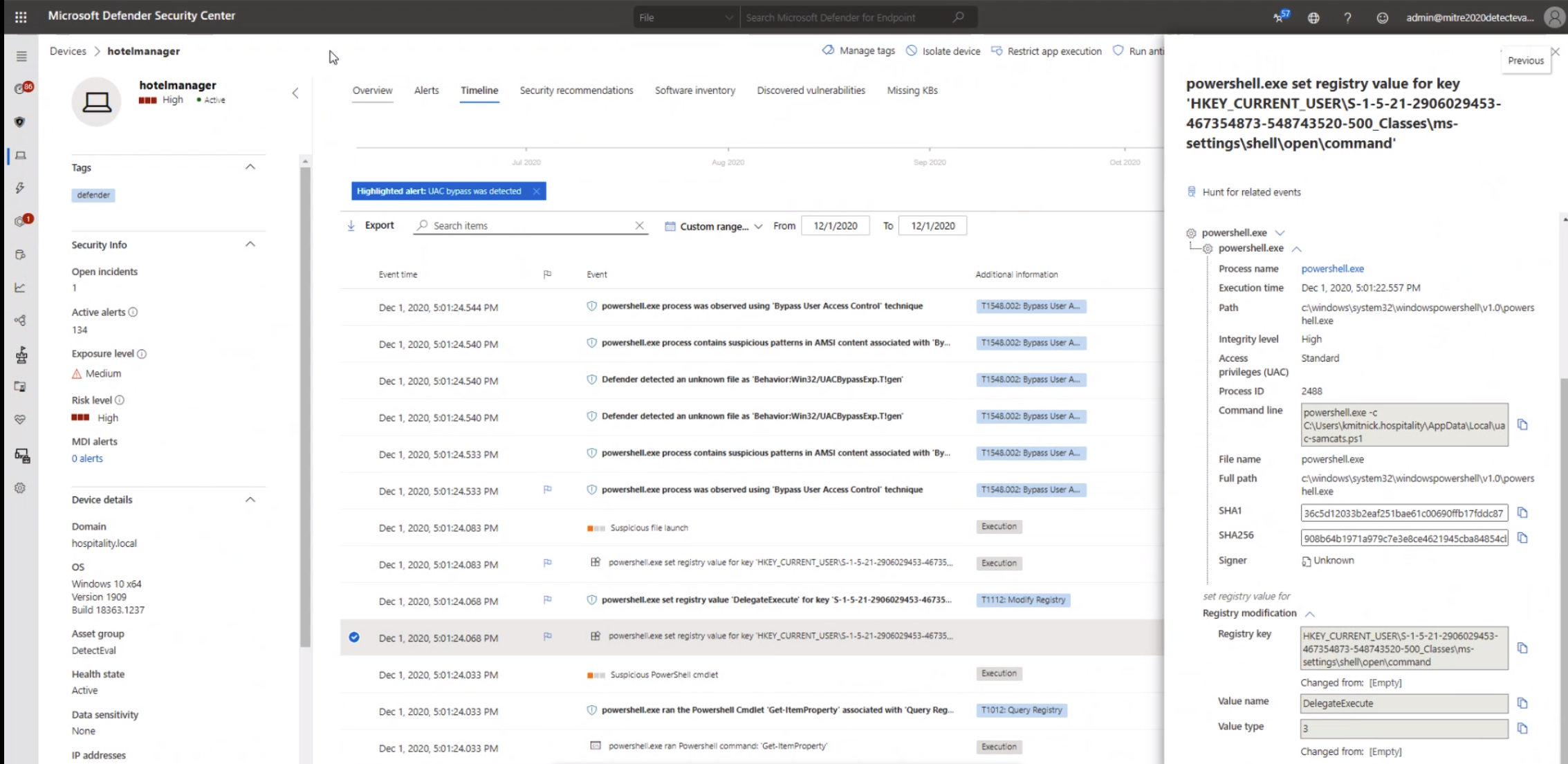Screen dimensions: 1568x764
Task: Focus the Search items field
Action: [x=530, y=225]
